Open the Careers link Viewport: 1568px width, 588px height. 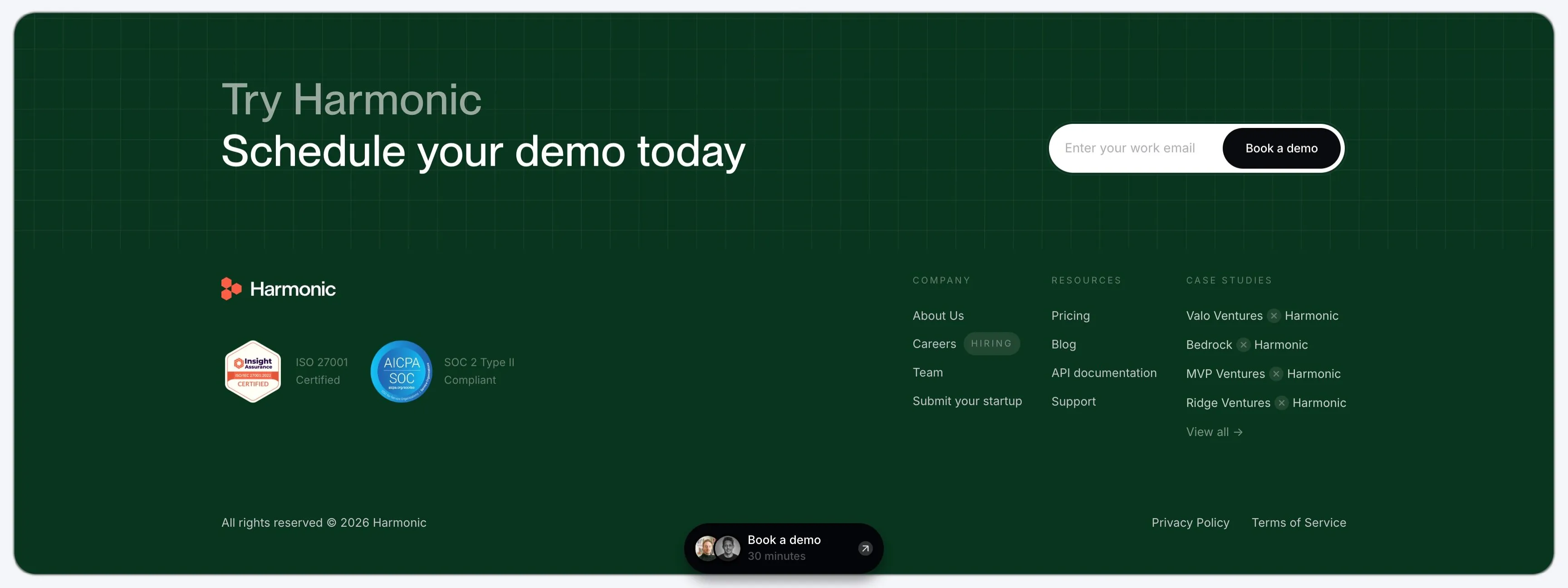[x=934, y=344]
